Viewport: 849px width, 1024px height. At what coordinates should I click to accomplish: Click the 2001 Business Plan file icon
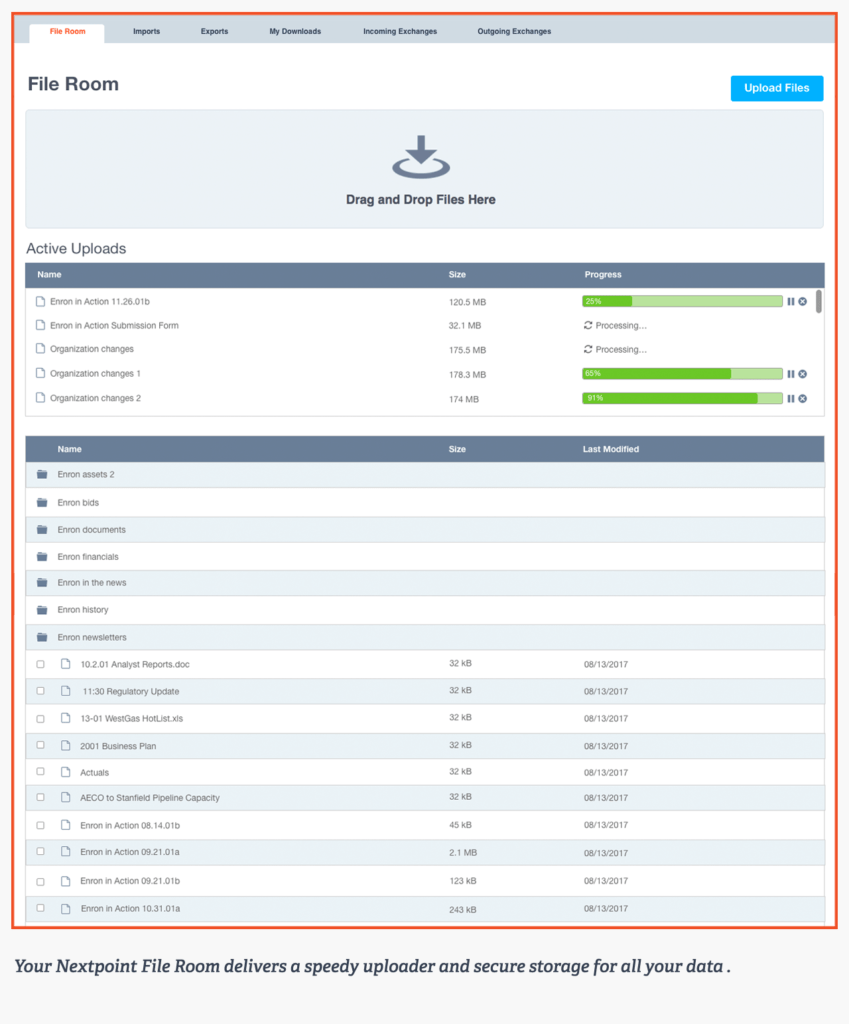click(66, 746)
